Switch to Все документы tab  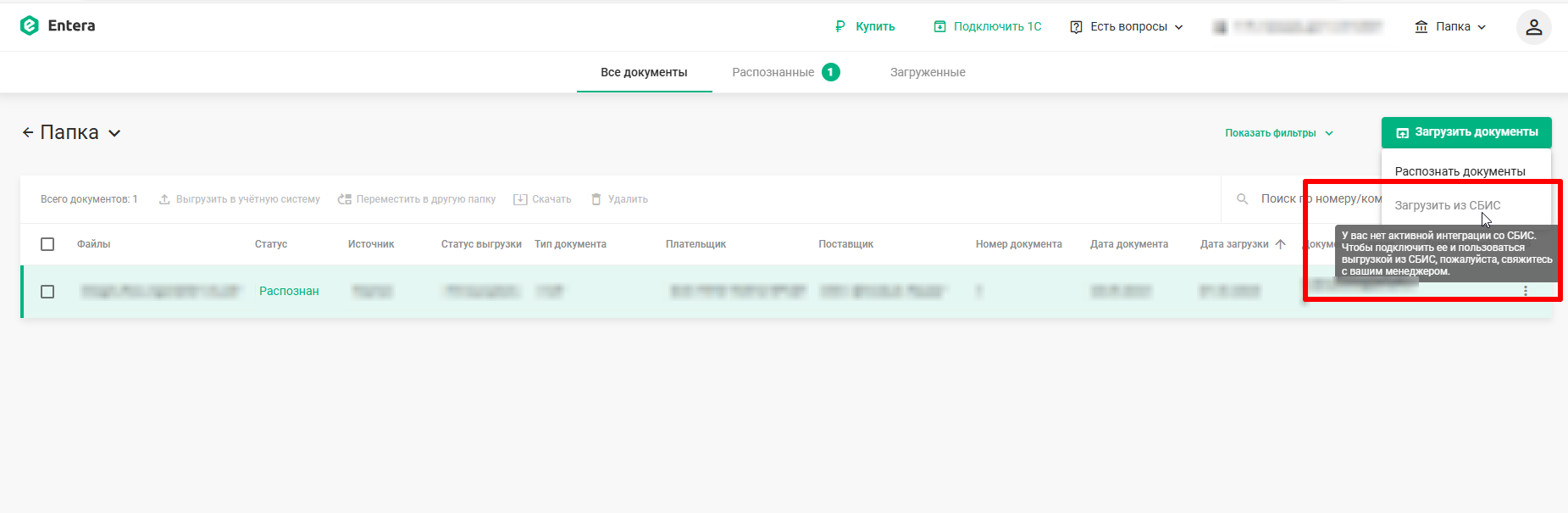click(x=644, y=72)
